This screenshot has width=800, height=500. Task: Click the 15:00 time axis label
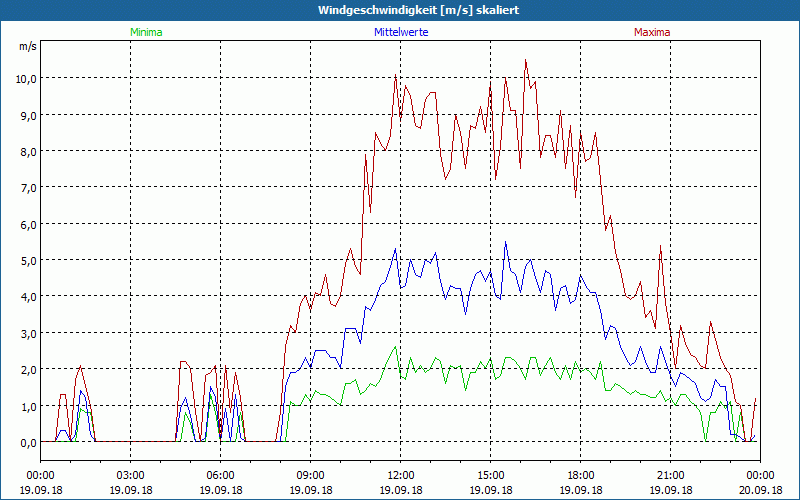(490, 476)
